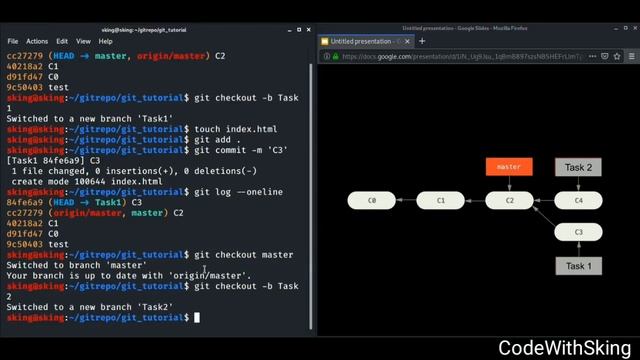Select the Task 2 box on slide
The height and width of the screenshot is (360, 640).
click(x=578, y=167)
